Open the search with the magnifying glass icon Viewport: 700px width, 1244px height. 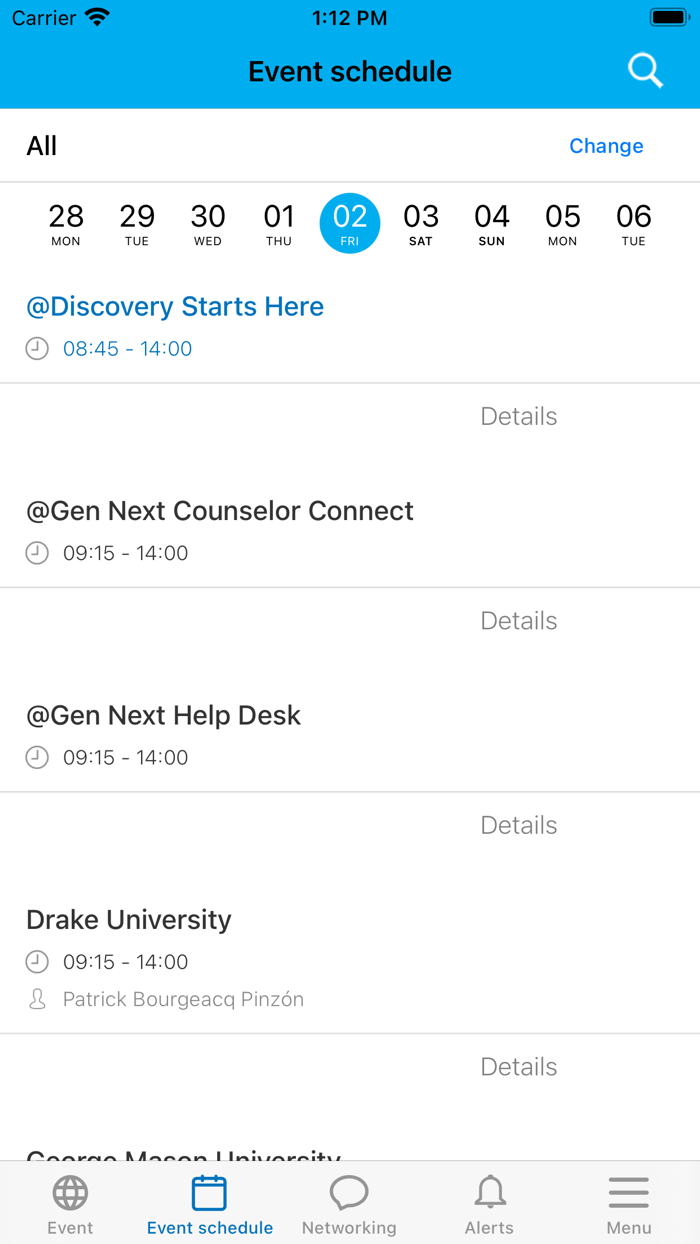(645, 70)
